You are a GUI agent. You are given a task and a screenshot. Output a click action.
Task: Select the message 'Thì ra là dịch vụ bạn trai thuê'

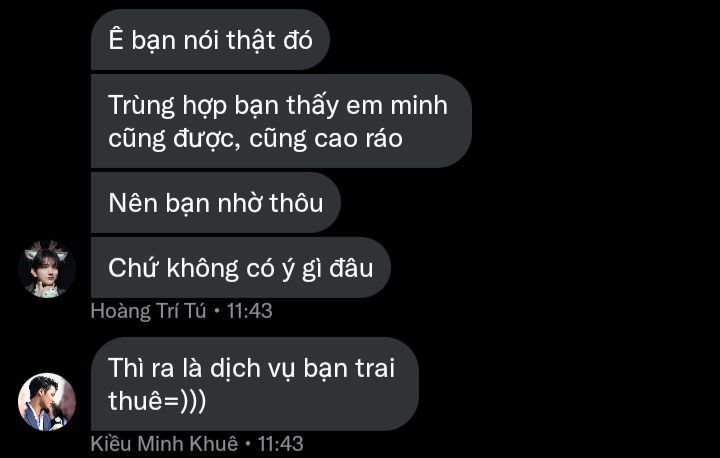click(x=255, y=384)
